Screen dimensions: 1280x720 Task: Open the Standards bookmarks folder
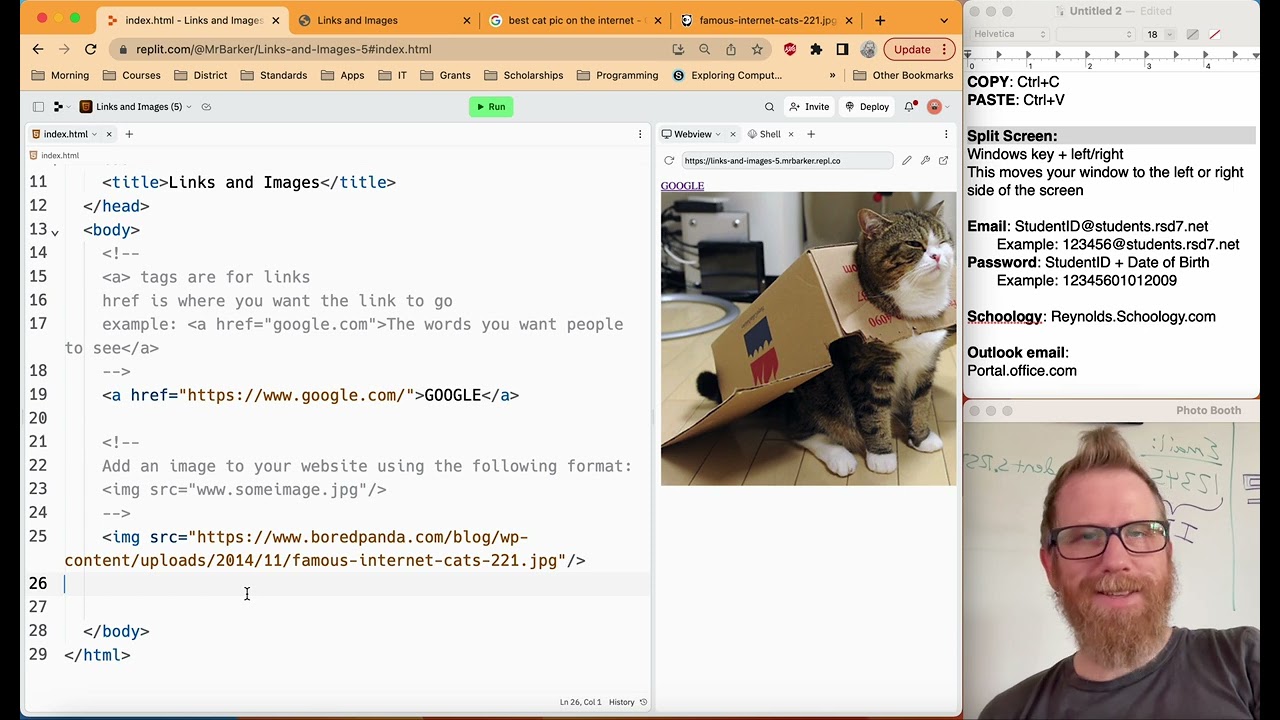click(x=273, y=75)
